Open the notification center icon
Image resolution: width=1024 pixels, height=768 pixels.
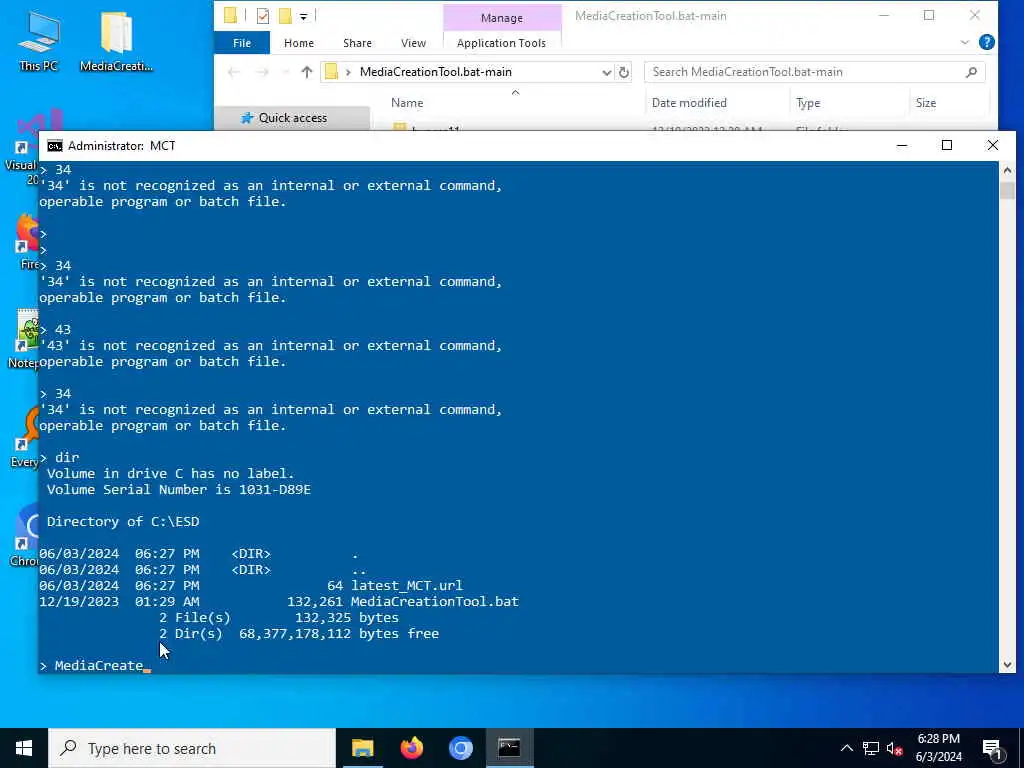[x=992, y=748]
